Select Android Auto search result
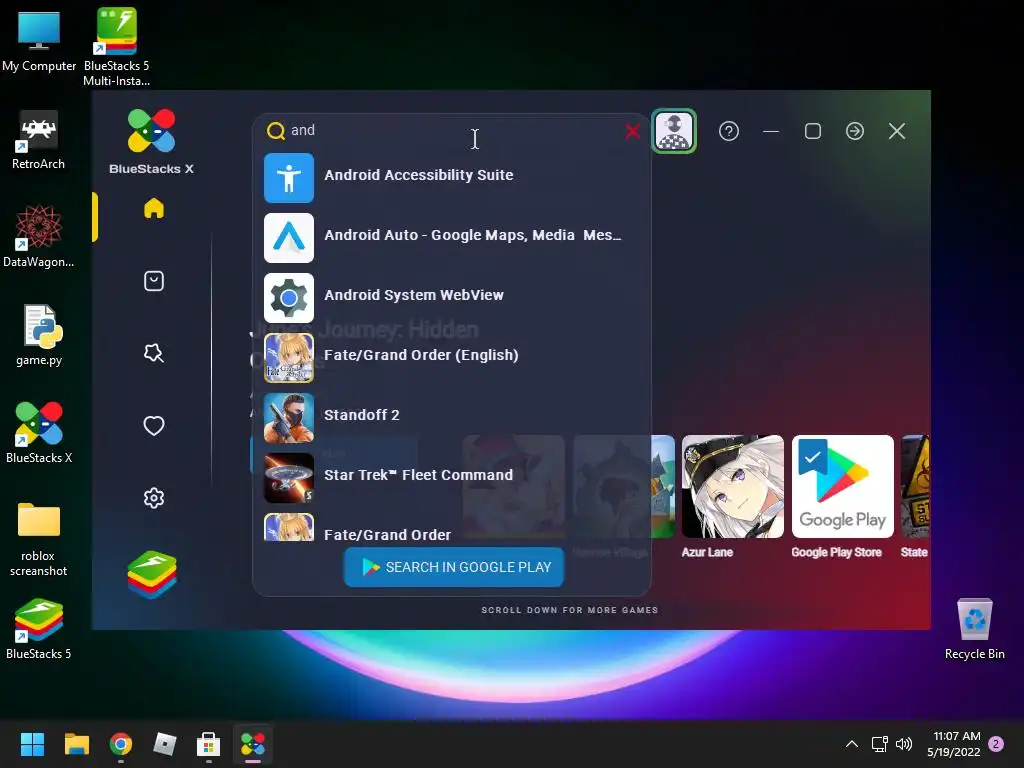Viewport: 1024px width, 768px height. click(x=451, y=238)
